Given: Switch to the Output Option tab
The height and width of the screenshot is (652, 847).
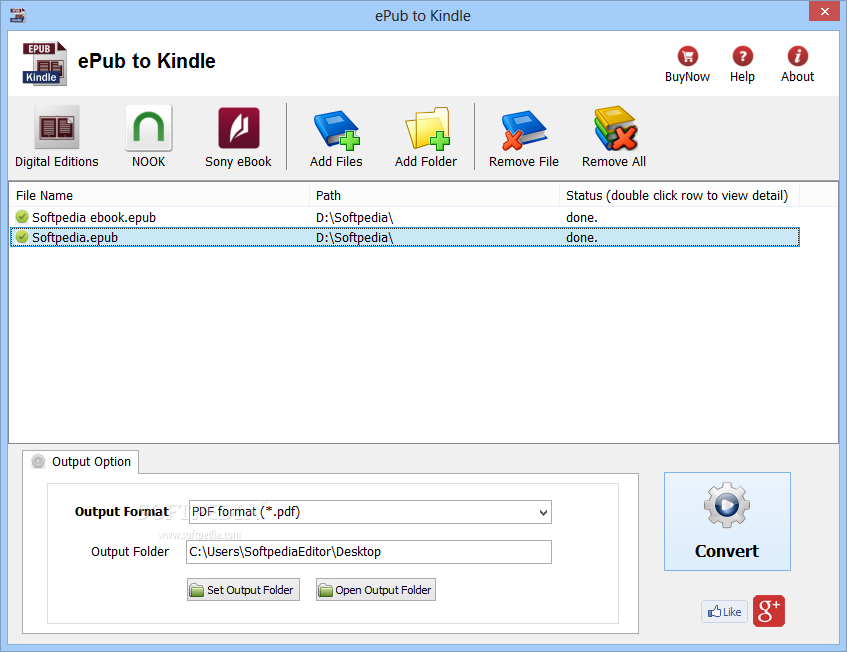Looking at the screenshot, I should coord(80,462).
